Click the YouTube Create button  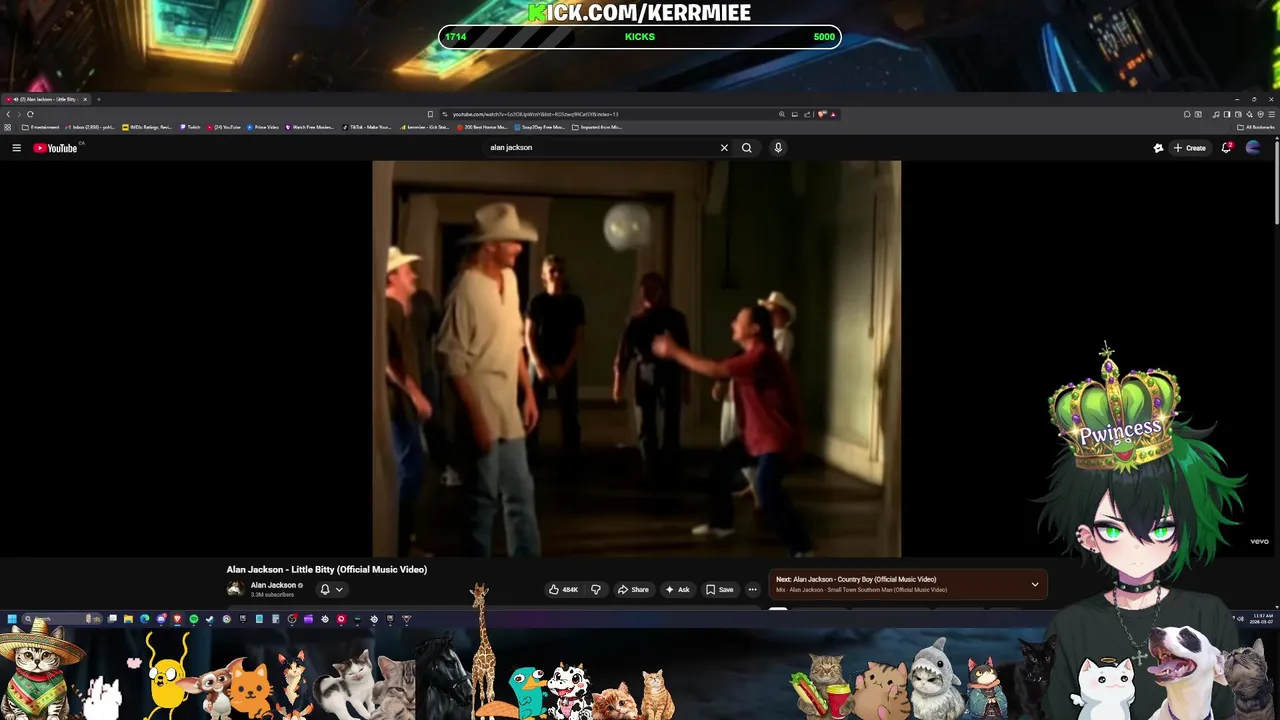coord(1190,148)
